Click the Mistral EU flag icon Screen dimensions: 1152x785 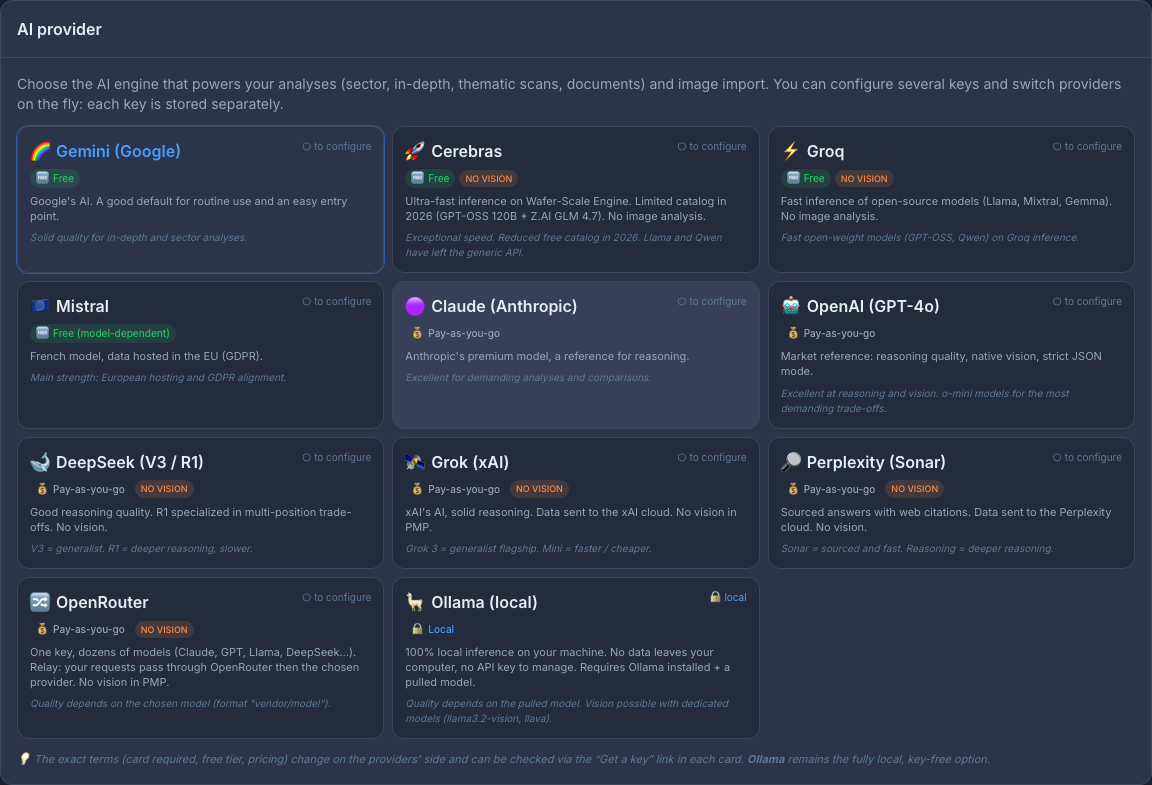click(40, 307)
